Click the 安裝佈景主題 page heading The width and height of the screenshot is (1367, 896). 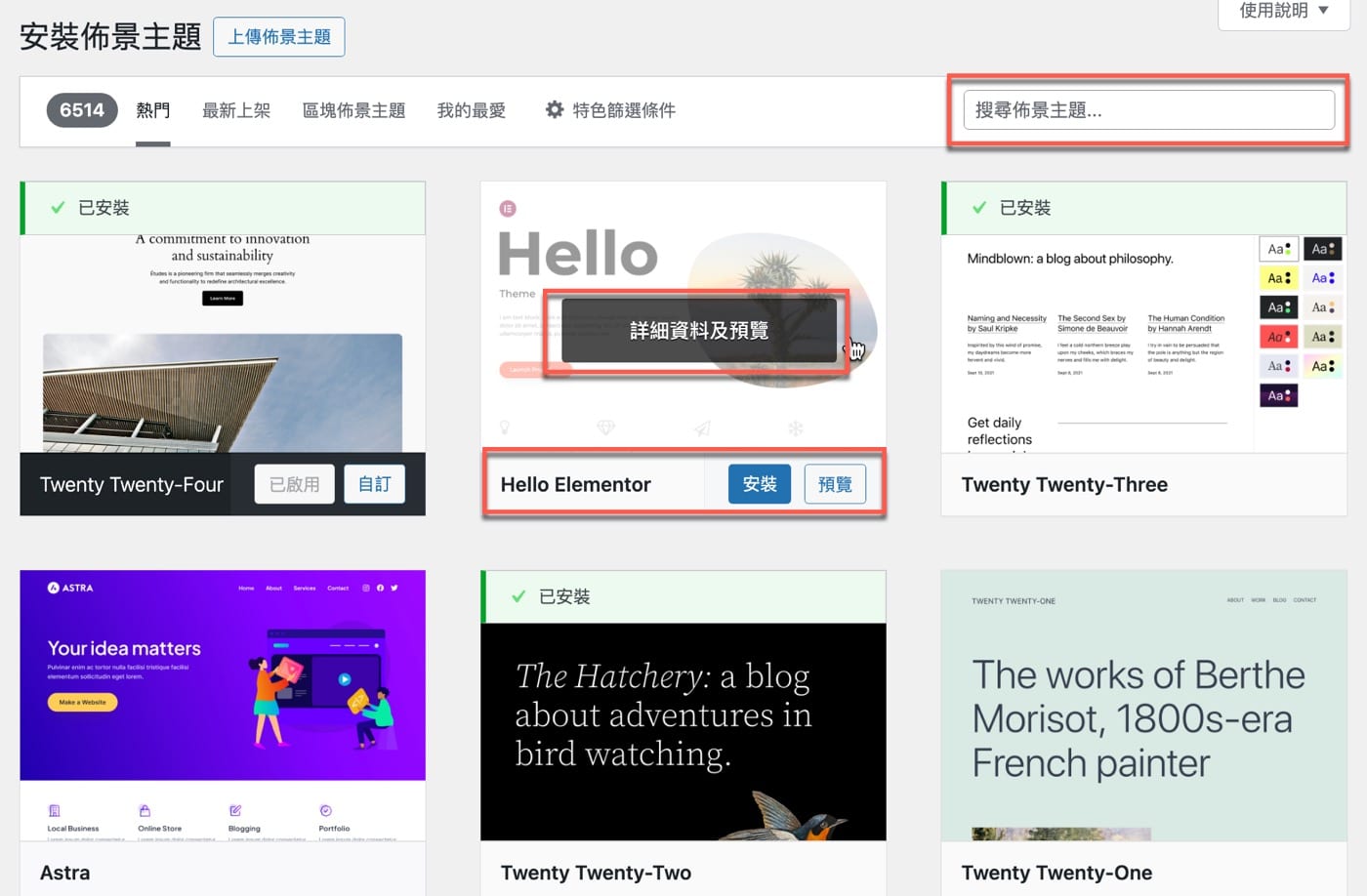tap(110, 37)
